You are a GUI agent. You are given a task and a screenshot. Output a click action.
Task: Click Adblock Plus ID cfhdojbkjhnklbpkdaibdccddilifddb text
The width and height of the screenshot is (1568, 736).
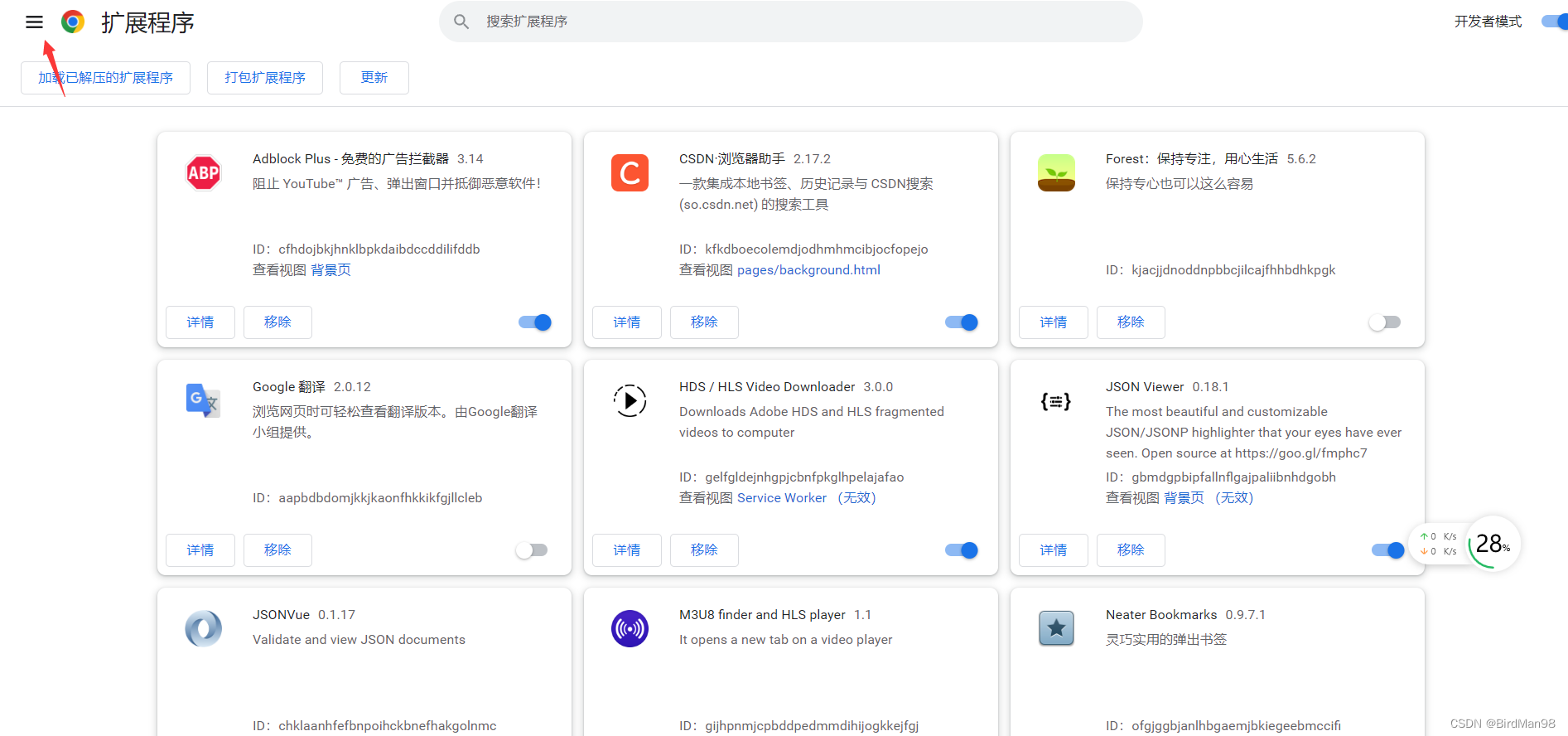(x=366, y=249)
